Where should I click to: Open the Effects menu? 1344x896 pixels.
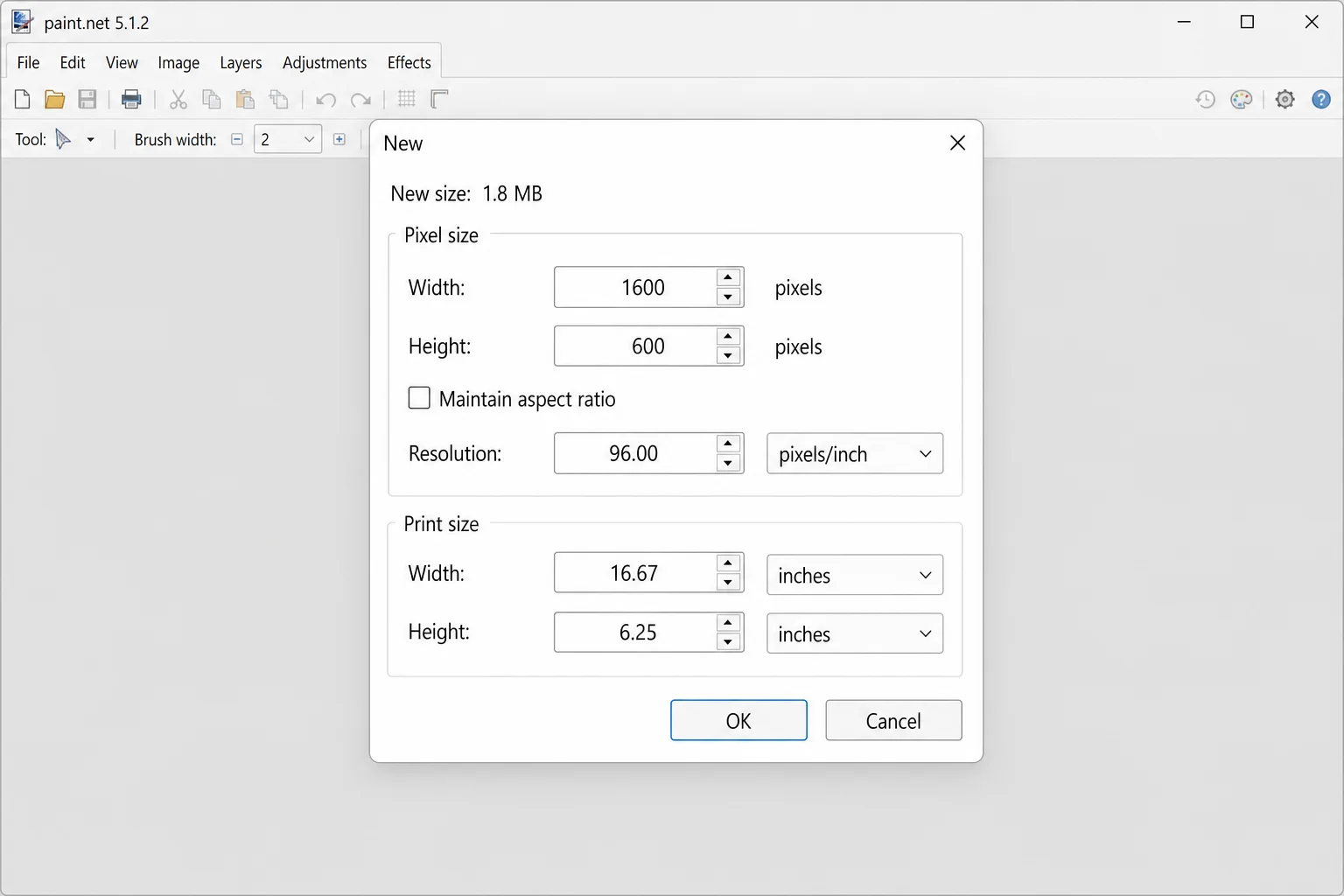[x=409, y=62]
